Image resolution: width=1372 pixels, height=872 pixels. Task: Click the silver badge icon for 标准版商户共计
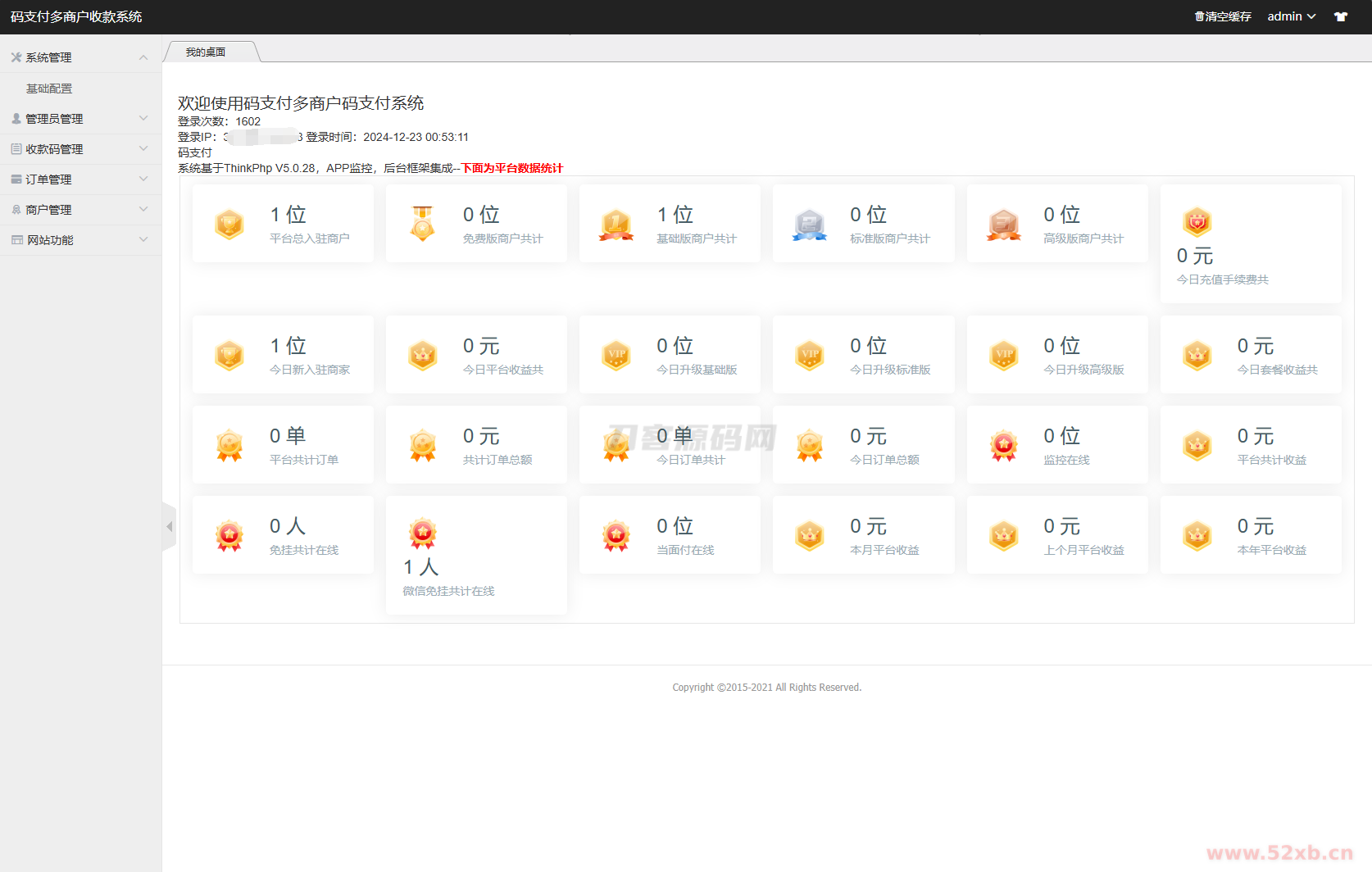click(x=810, y=224)
